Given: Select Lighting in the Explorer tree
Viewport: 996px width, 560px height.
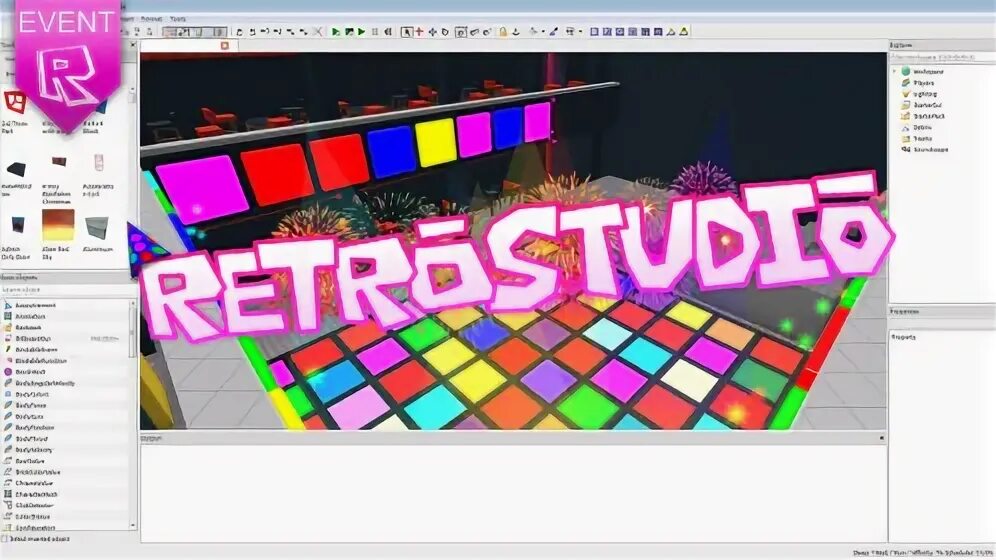Looking at the screenshot, I should pos(924,94).
